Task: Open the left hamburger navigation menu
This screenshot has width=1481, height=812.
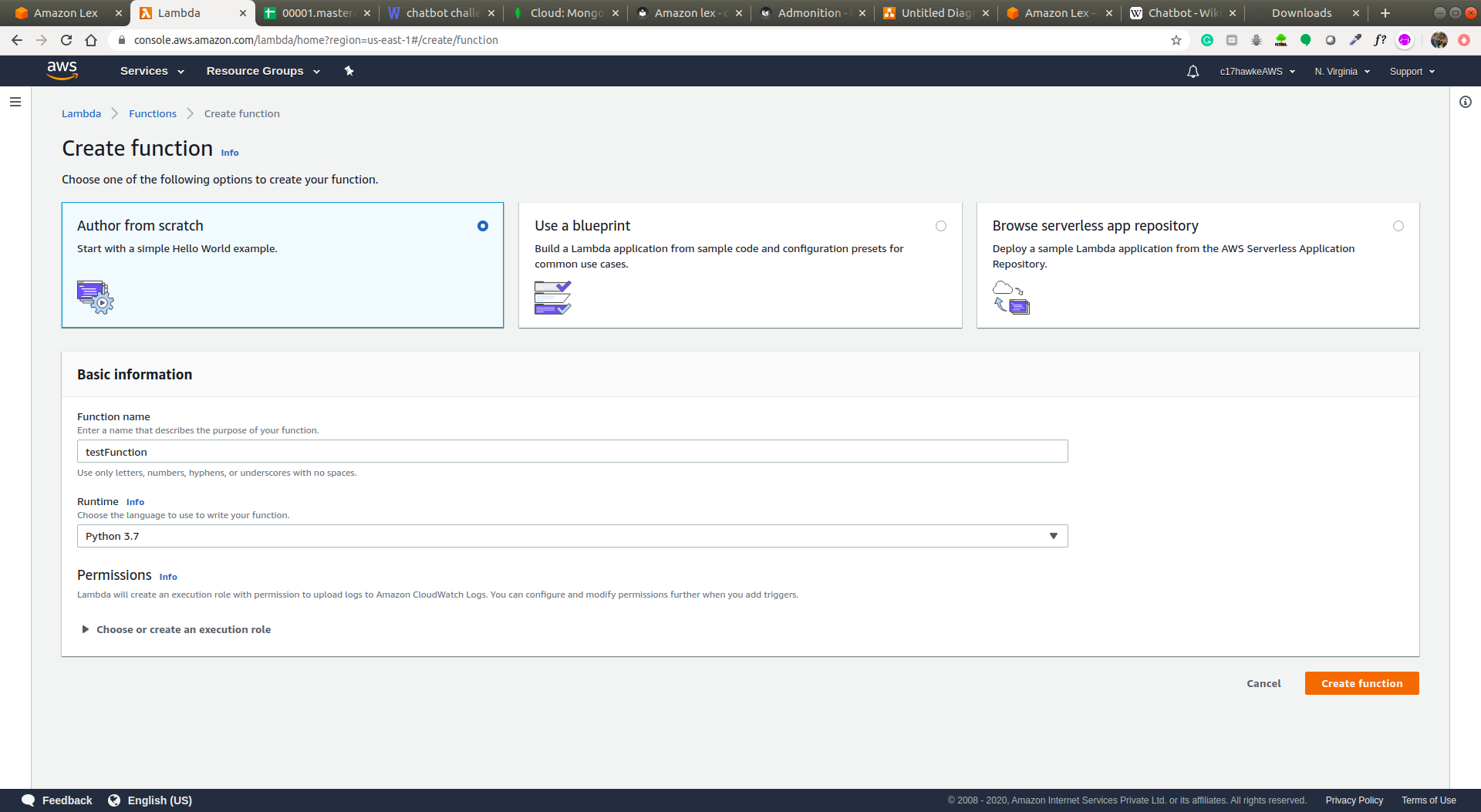Action: pyautogui.click(x=15, y=102)
